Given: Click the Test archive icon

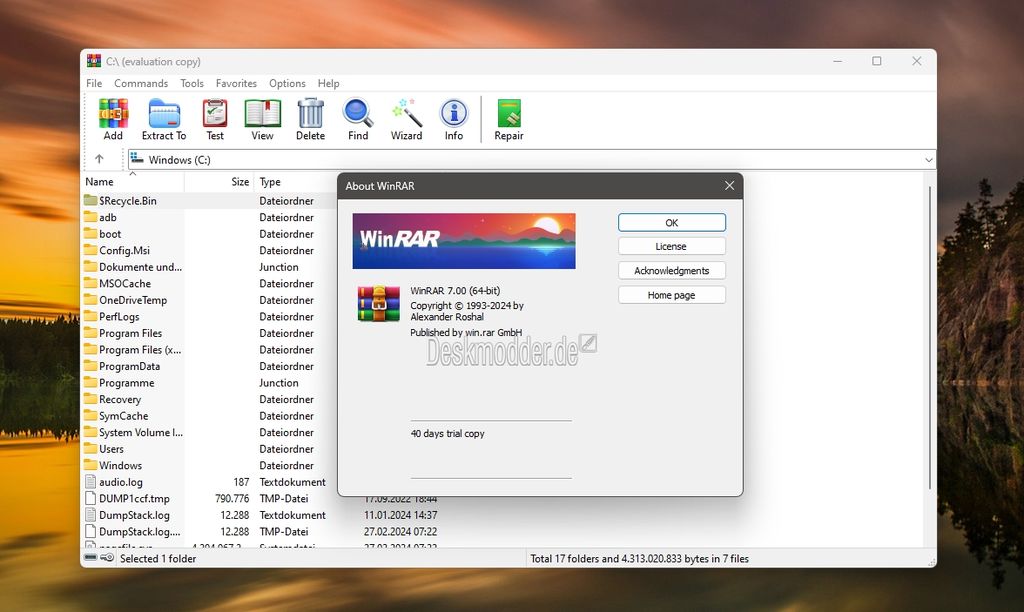Looking at the screenshot, I should 214,117.
